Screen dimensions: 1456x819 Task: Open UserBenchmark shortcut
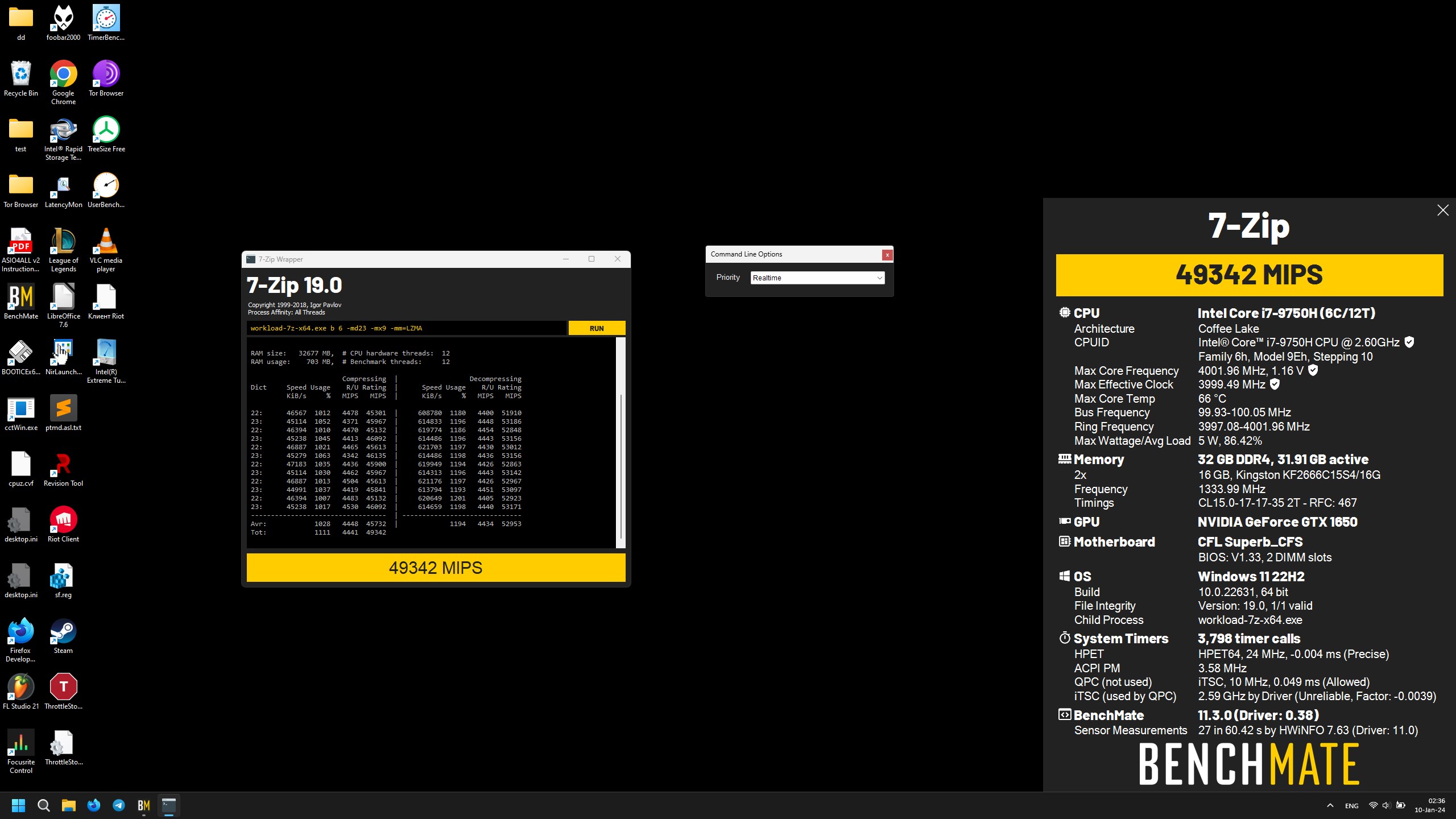tap(106, 190)
